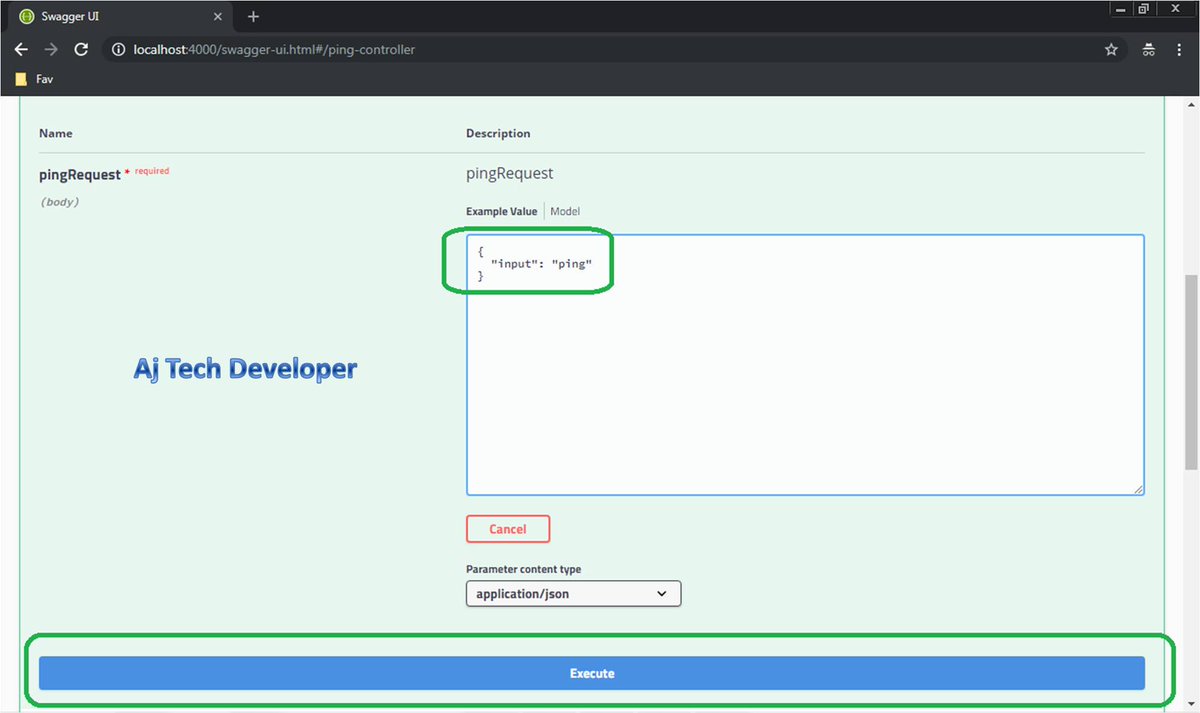
Task: Switch to the Model tab
Action: tap(565, 211)
